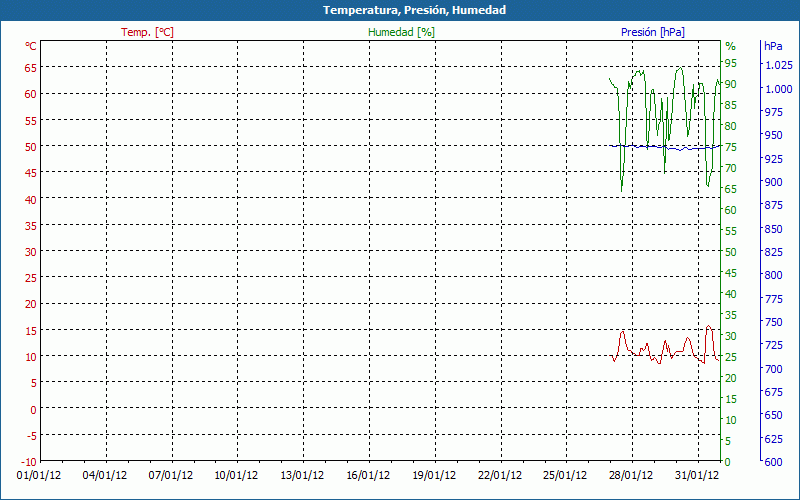Click date label "07/01/12"
This screenshot has height=500, width=800.
(170, 476)
